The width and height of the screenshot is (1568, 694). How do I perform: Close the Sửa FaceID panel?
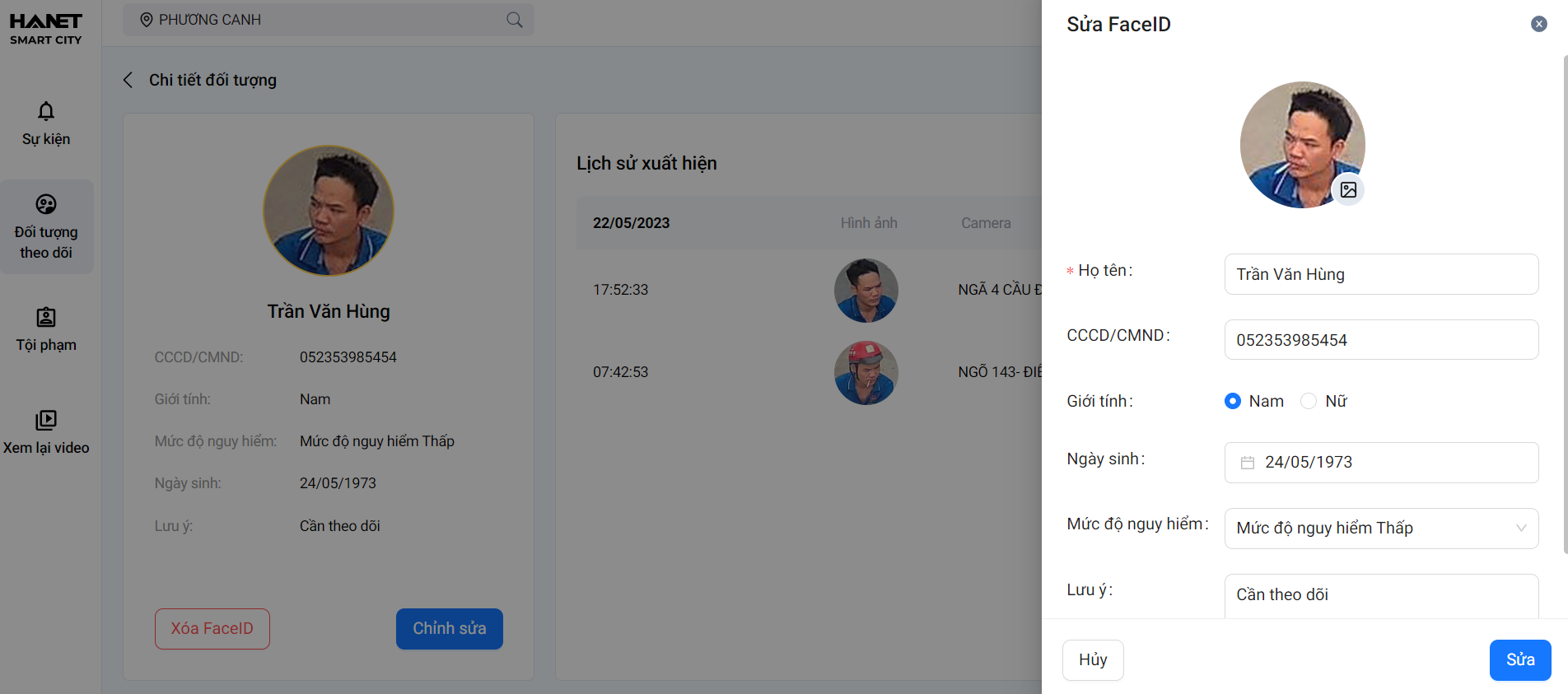point(1538,24)
